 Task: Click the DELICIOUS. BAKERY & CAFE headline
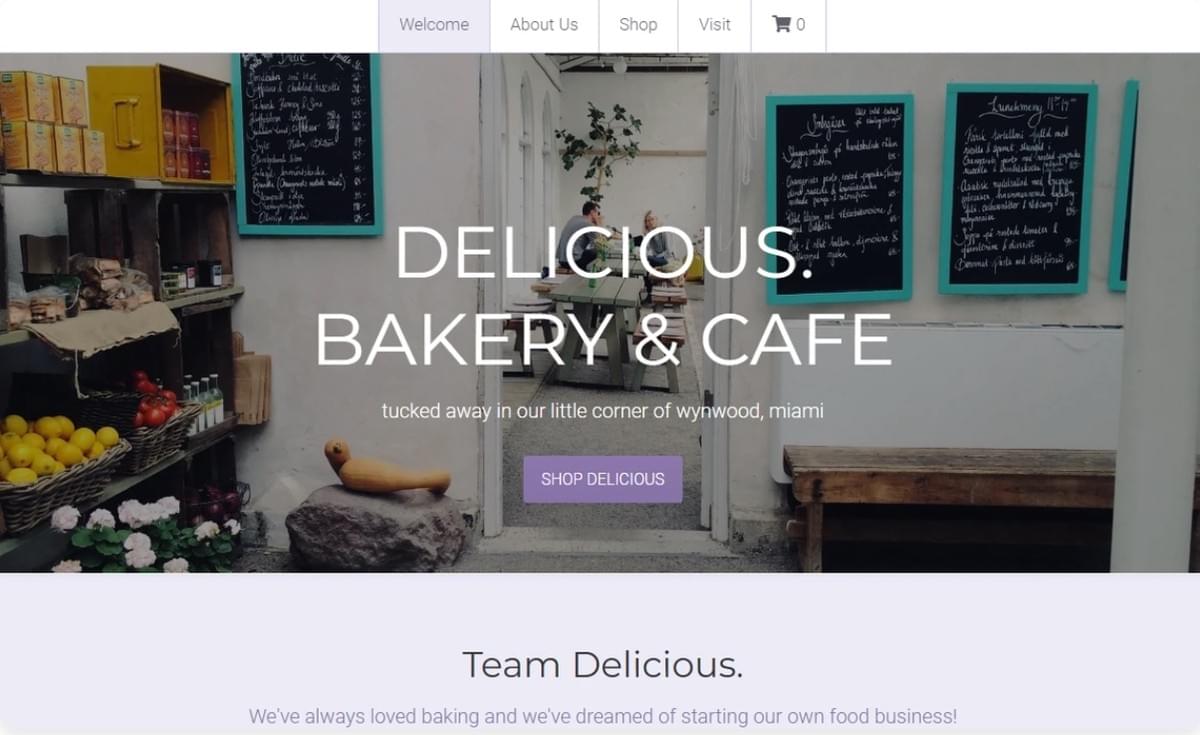603,296
